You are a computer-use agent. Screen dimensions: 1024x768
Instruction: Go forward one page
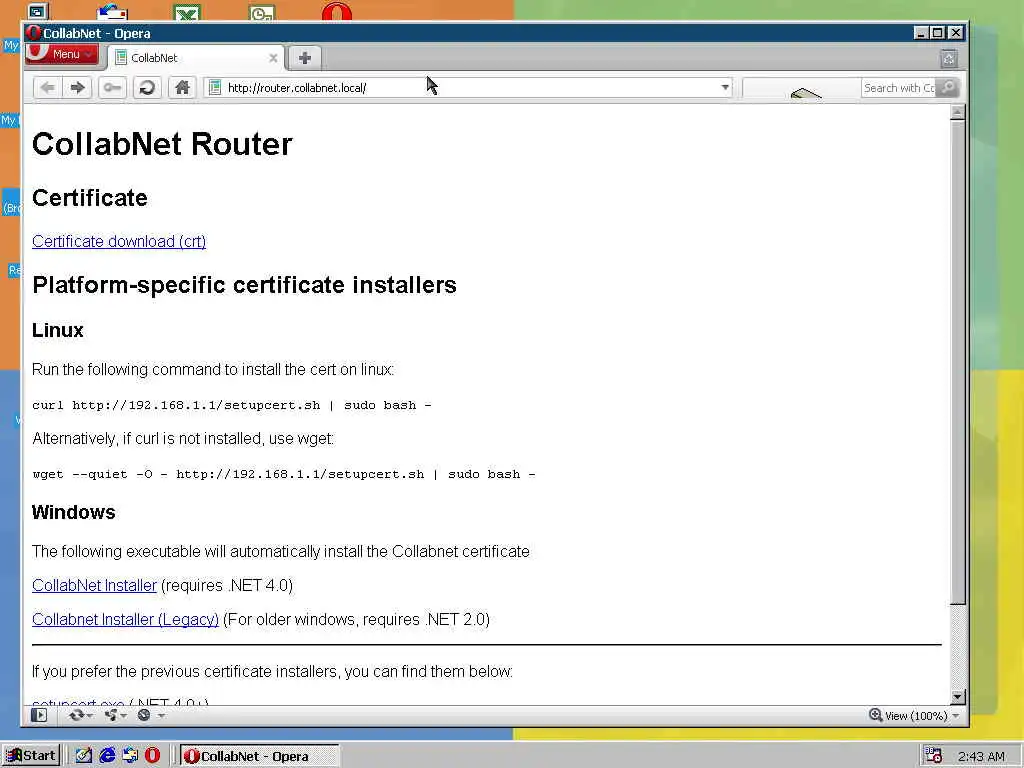click(78, 88)
